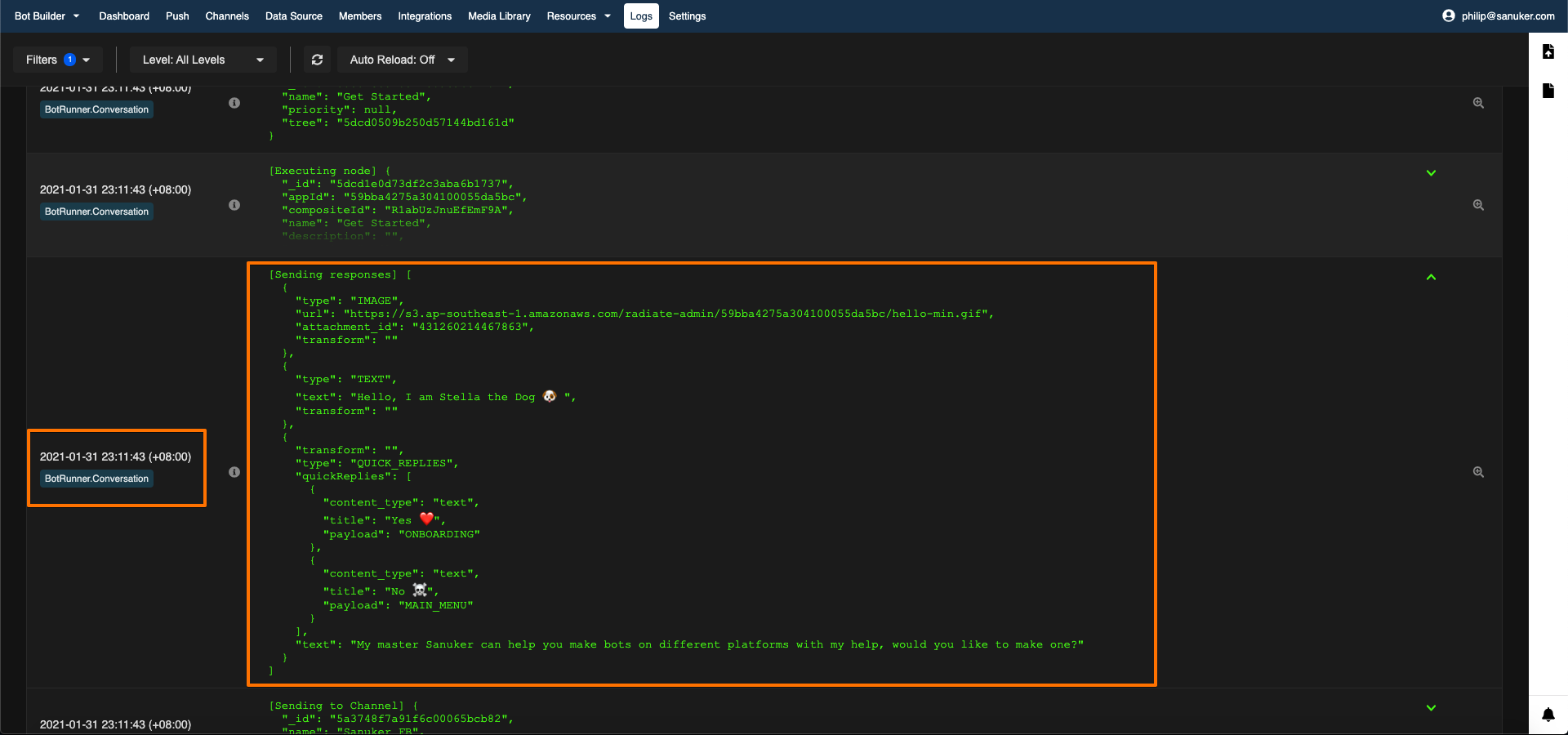The width and height of the screenshot is (1568, 735).
Task: Open the Filters dropdown
Action: click(x=57, y=60)
